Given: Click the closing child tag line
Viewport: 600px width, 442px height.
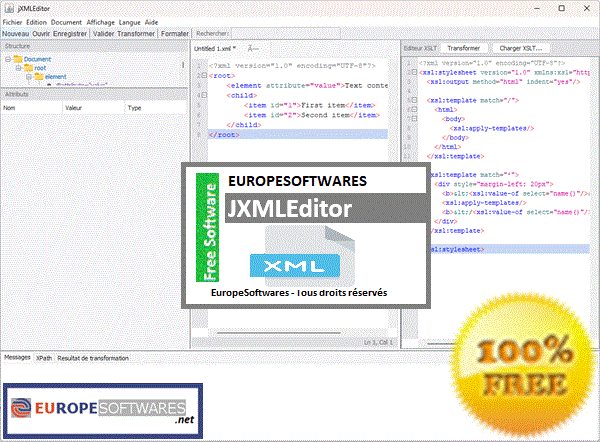Looking at the screenshot, I should click(x=243, y=125).
